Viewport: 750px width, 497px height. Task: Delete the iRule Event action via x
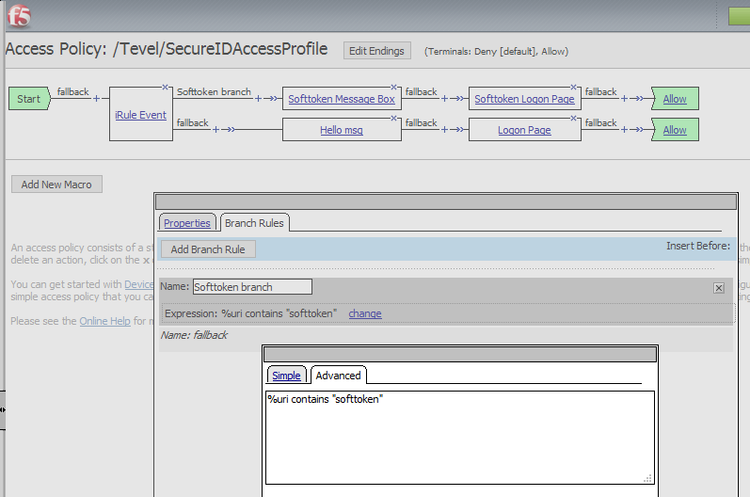(x=168, y=87)
